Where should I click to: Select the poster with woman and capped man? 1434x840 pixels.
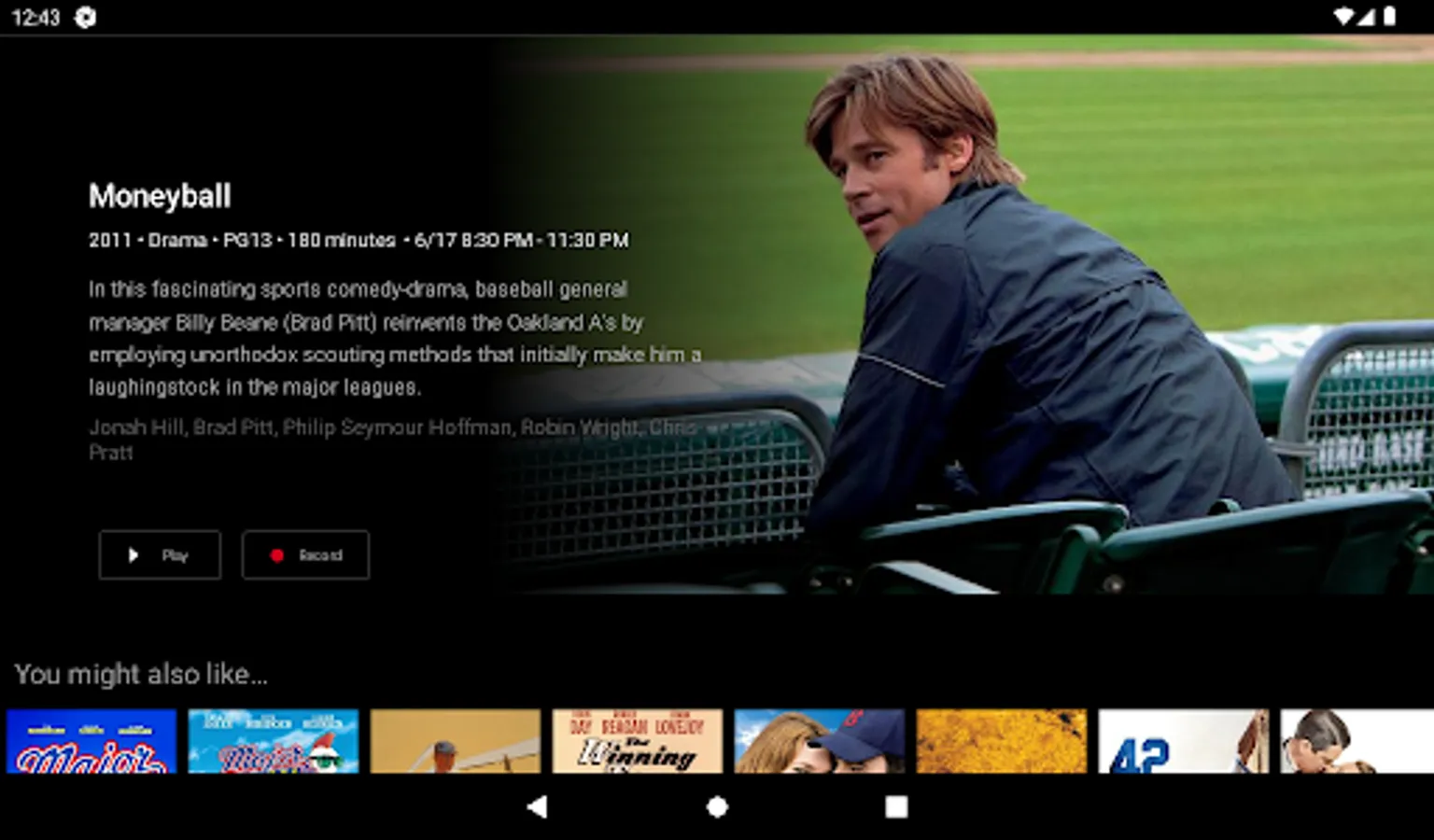click(x=820, y=741)
